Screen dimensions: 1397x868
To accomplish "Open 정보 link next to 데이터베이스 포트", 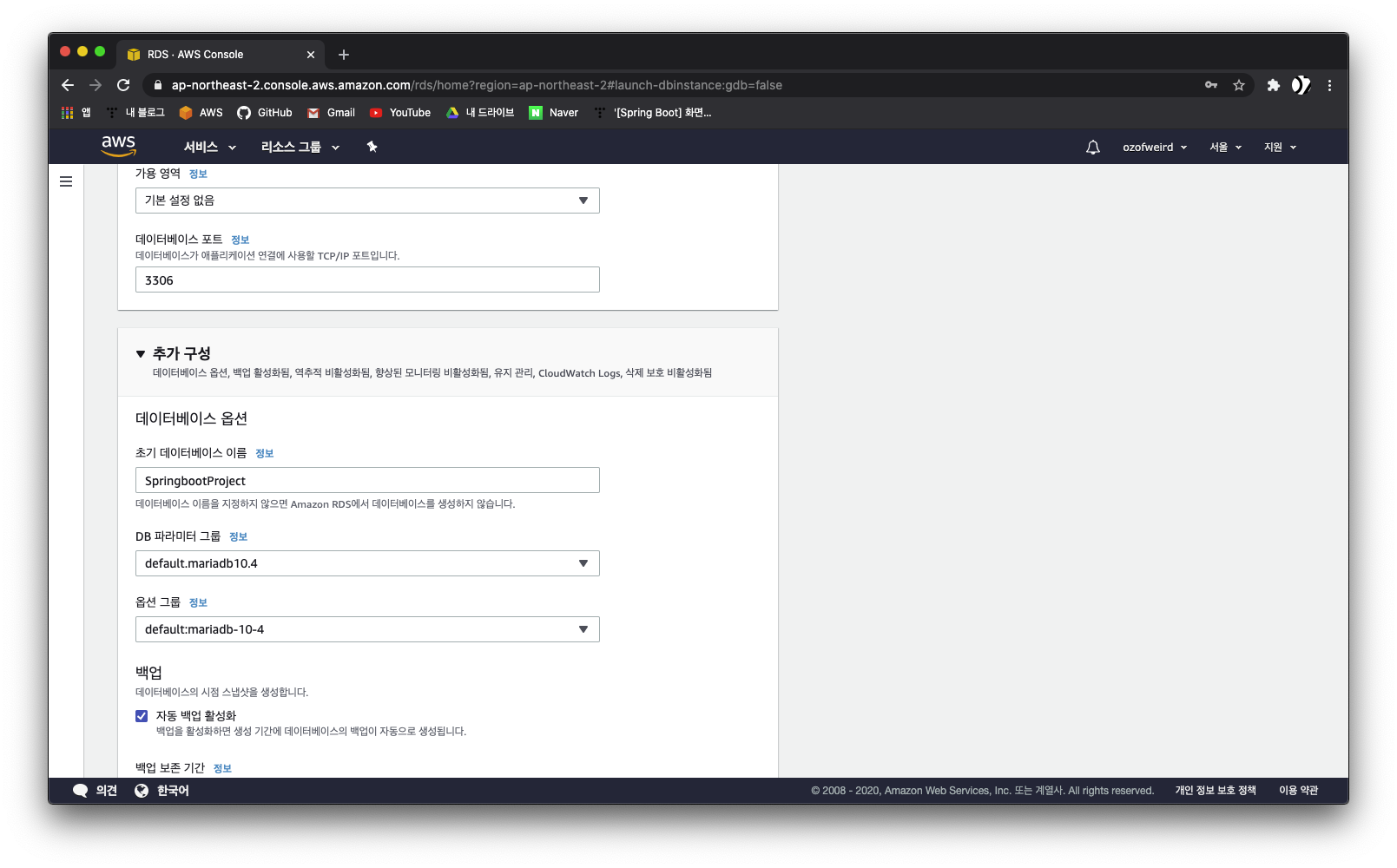I will (x=240, y=240).
